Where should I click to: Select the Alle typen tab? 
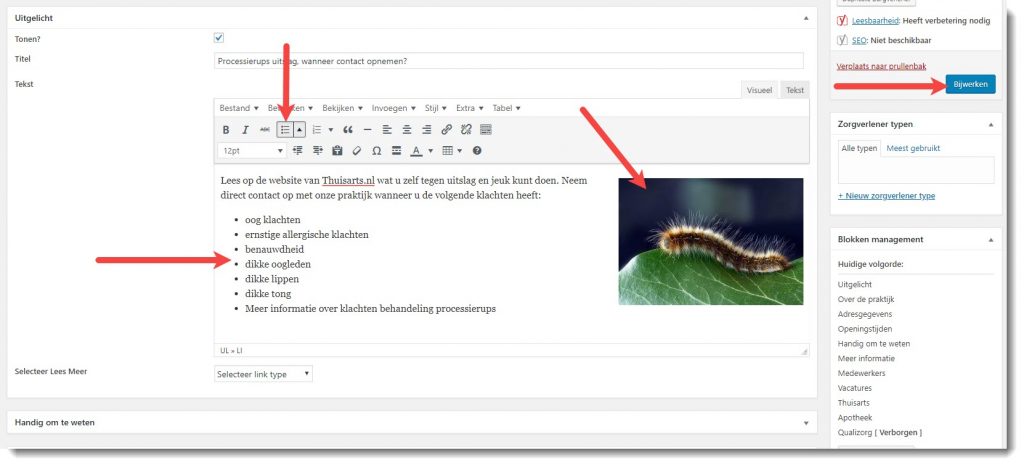[x=859, y=148]
